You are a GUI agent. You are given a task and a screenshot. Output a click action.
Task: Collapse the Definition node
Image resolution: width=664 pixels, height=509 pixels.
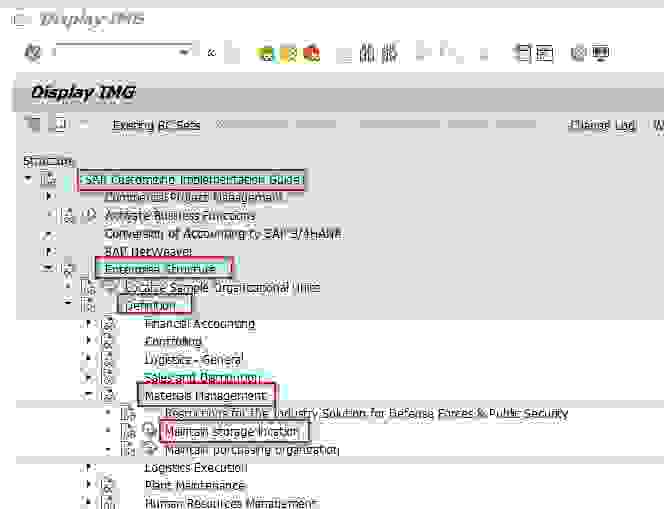(68, 302)
